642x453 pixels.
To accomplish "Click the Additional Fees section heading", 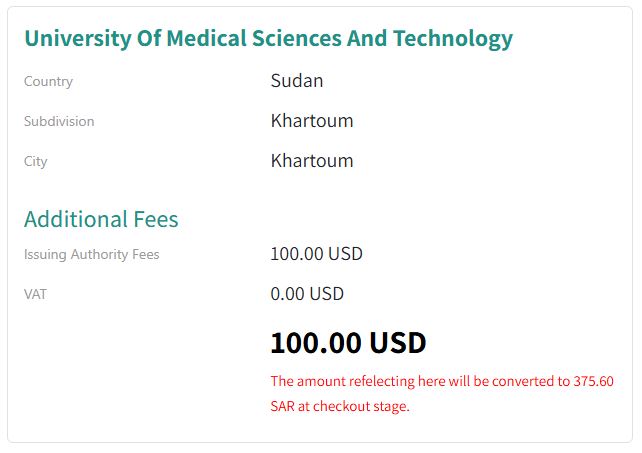I will pyautogui.click(x=101, y=219).
